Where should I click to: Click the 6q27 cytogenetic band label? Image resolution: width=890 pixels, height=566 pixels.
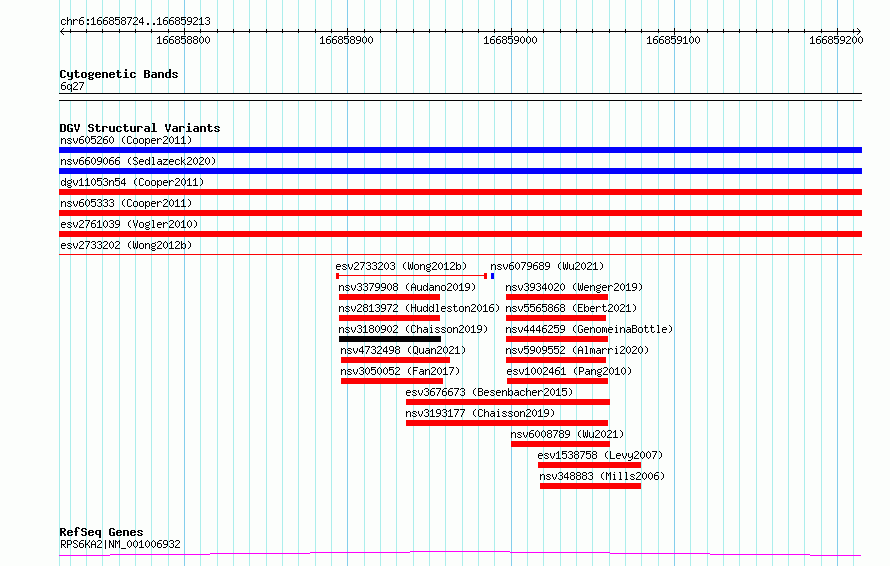pos(72,86)
